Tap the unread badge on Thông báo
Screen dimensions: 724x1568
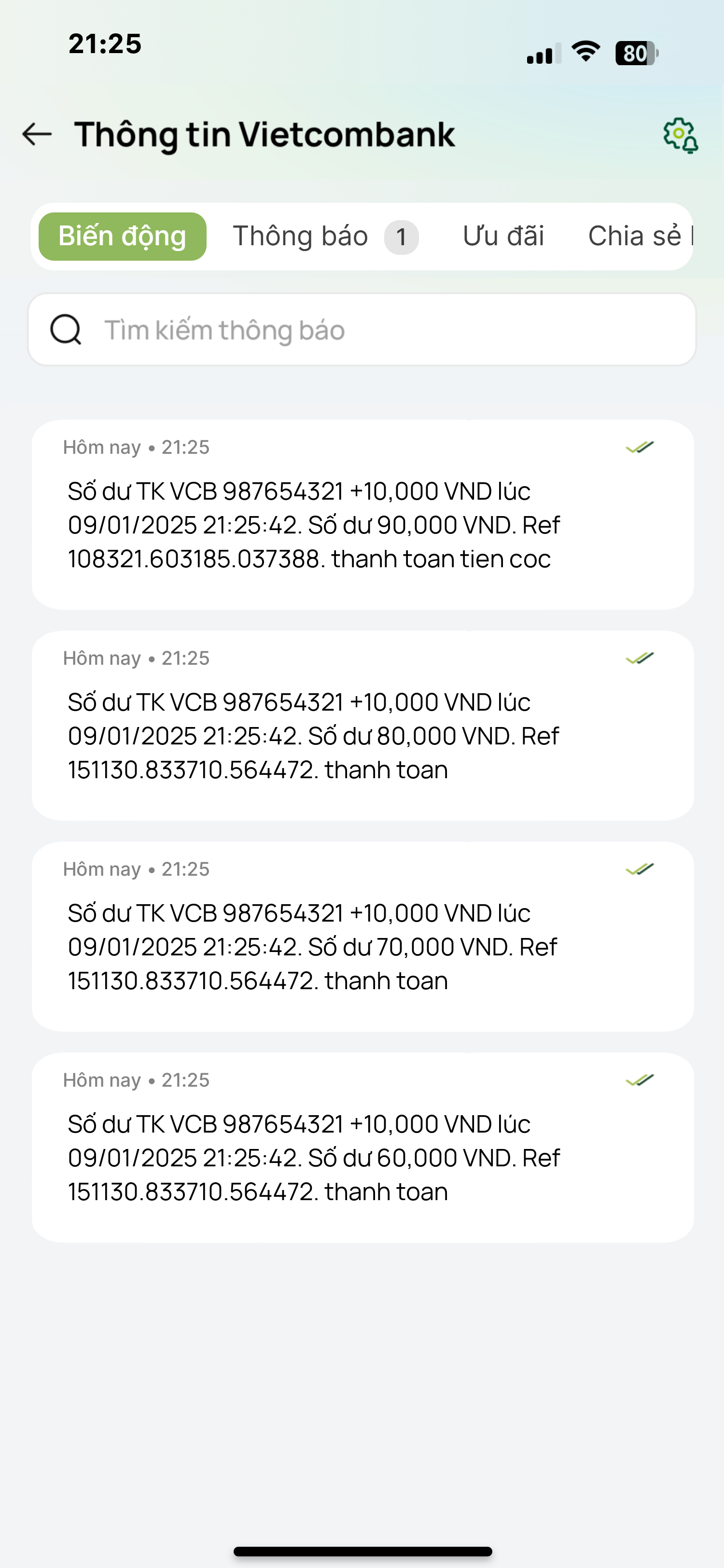point(401,237)
